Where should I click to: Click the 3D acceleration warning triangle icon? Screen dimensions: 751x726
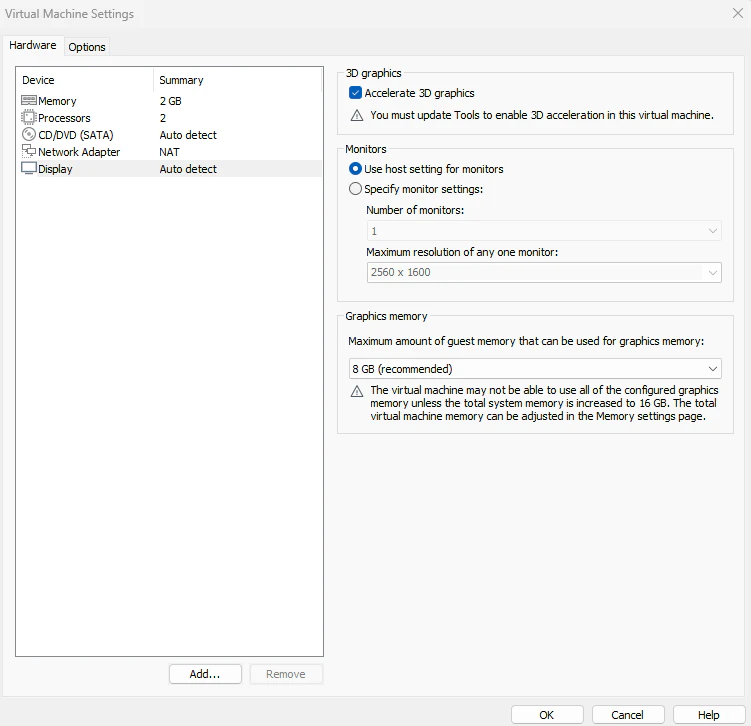(357, 115)
